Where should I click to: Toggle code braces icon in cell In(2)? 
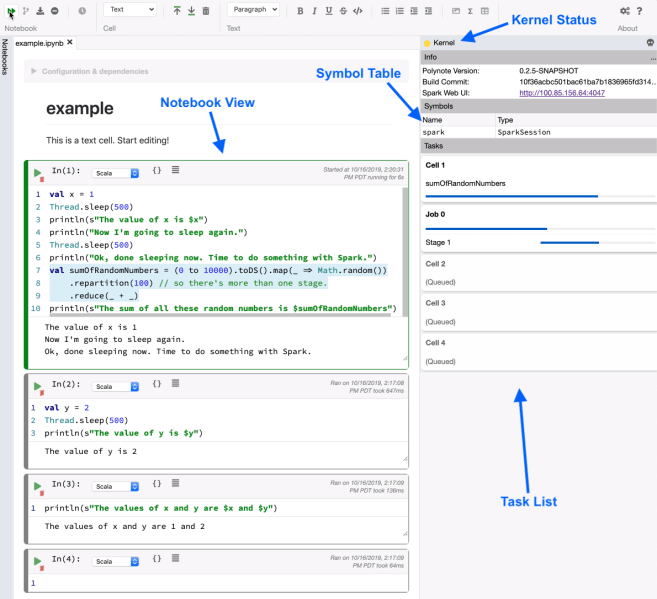point(157,383)
